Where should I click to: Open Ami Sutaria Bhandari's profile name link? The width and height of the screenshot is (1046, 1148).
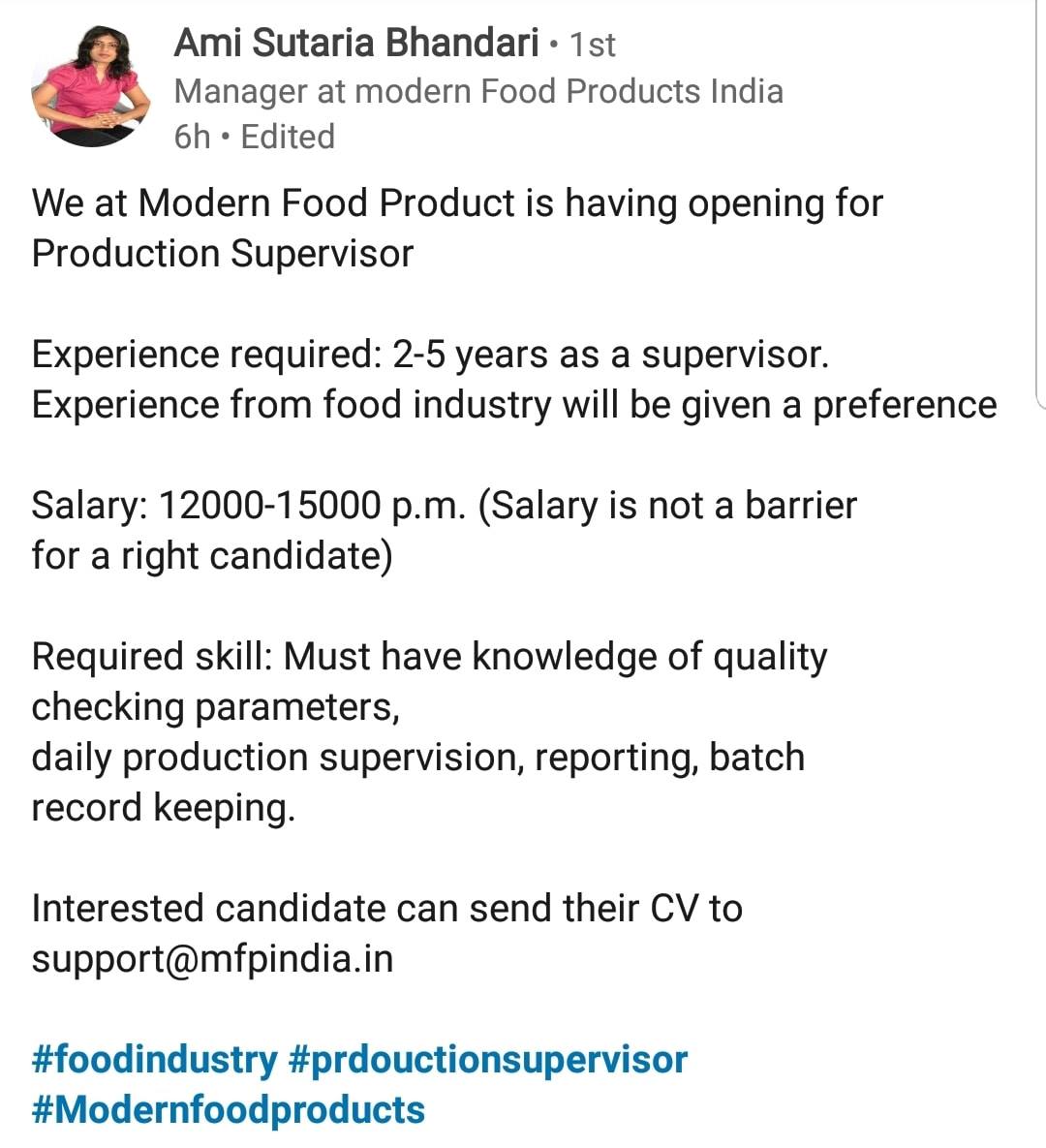(x=356, y=43)
